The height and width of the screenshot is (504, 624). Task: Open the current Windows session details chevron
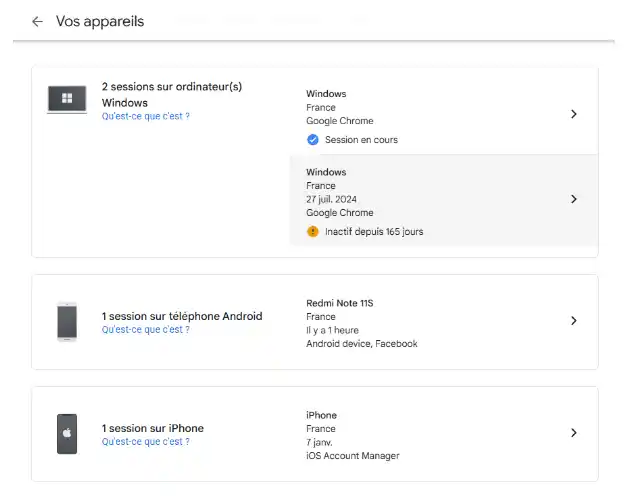click(x=573, y=114)
